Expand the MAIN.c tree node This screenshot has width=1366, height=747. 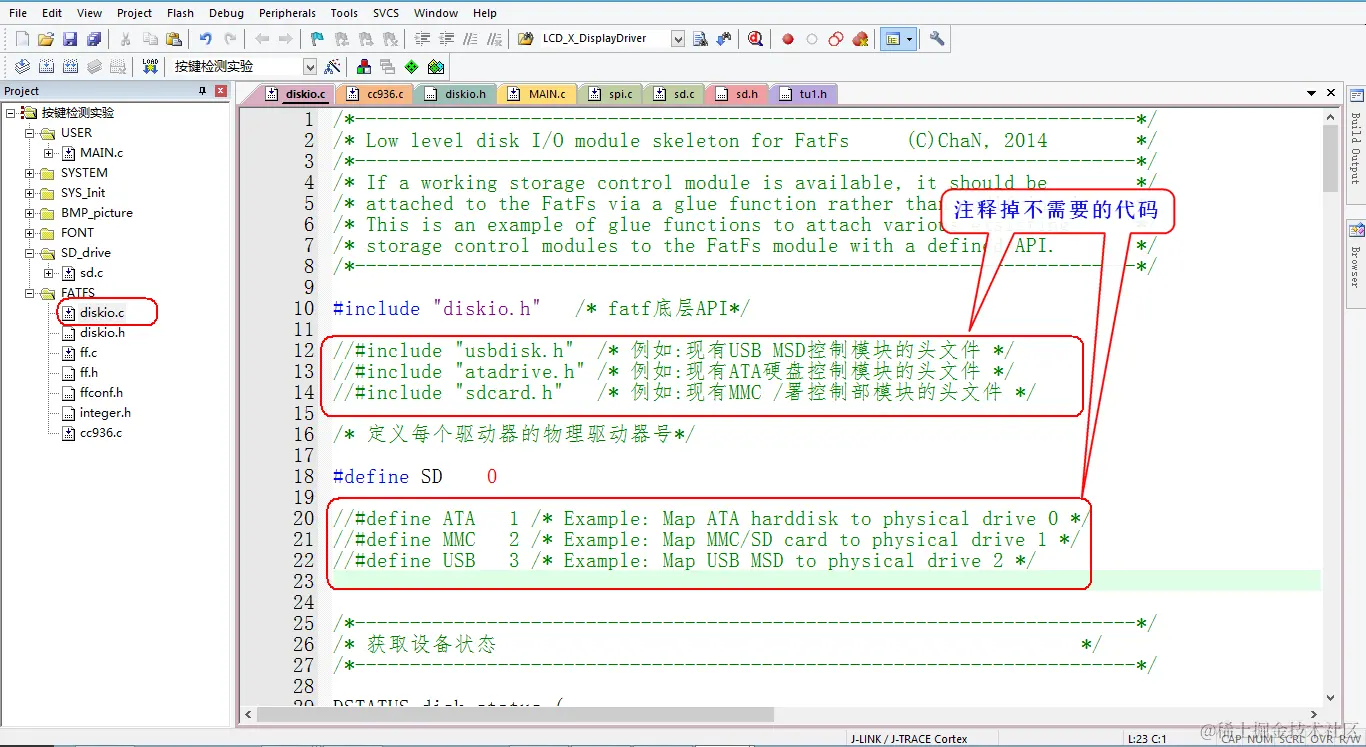click(x=49, y=153)
